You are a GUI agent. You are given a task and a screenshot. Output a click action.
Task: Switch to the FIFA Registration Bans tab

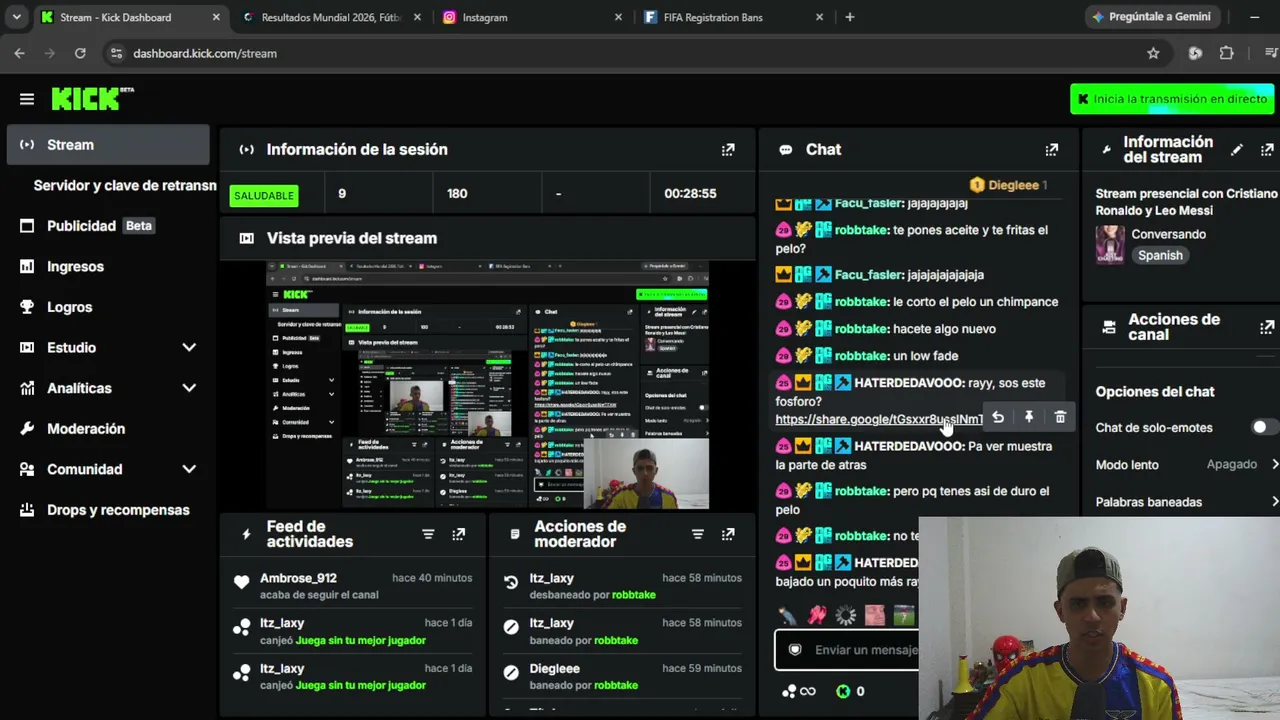pos(734,17)
